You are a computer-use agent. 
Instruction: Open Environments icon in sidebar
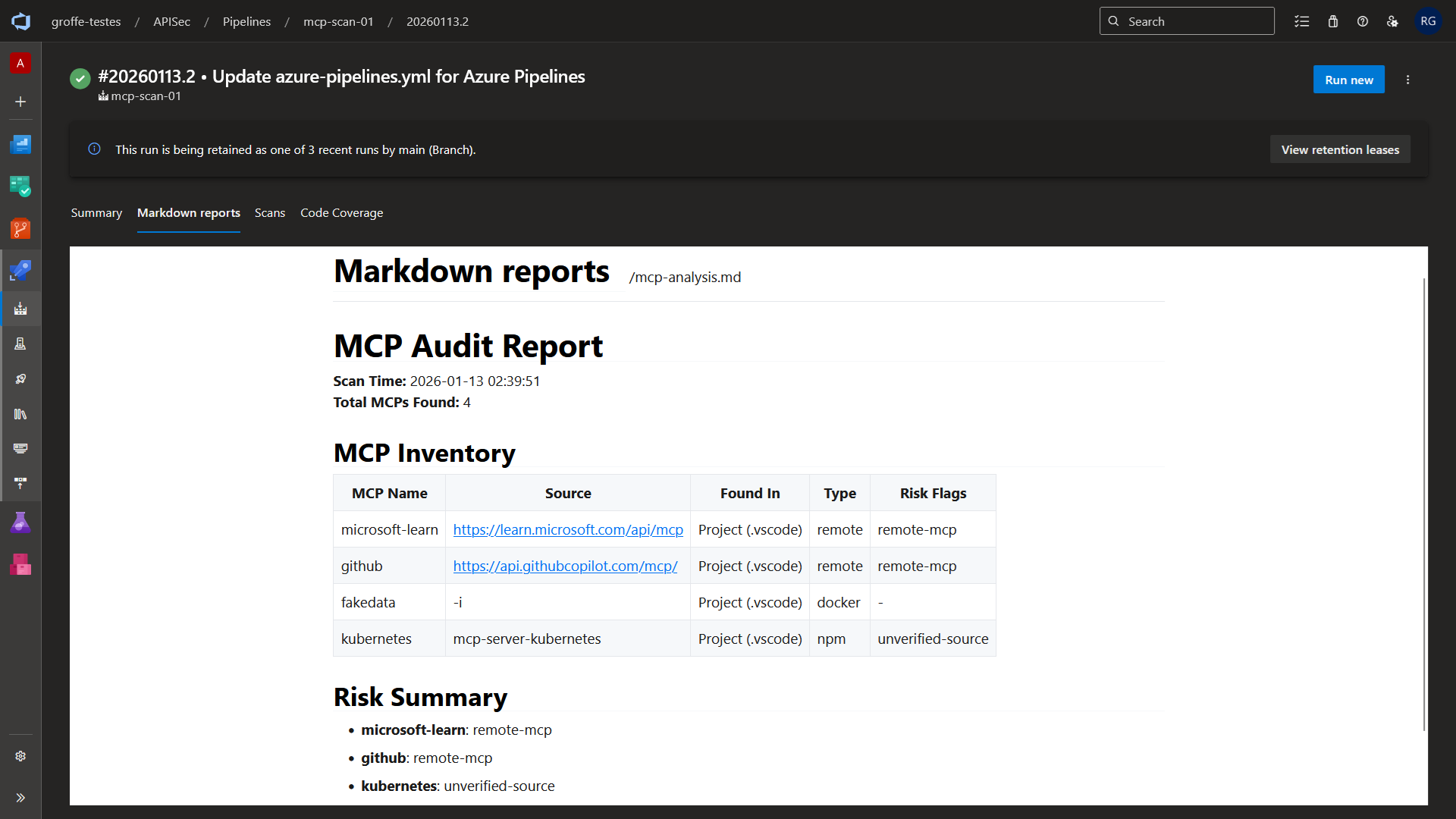[x=20, y=344]
